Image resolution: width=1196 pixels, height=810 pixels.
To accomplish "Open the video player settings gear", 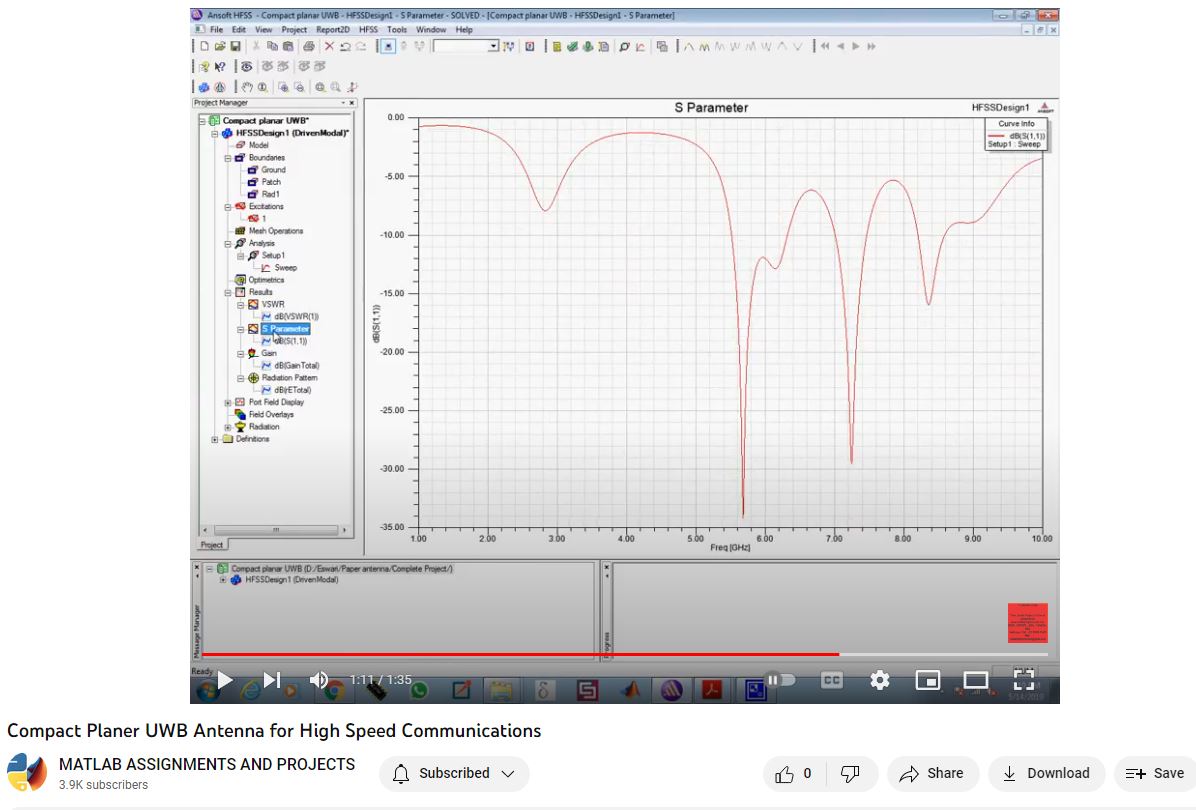I will click(x=879, y=680).
